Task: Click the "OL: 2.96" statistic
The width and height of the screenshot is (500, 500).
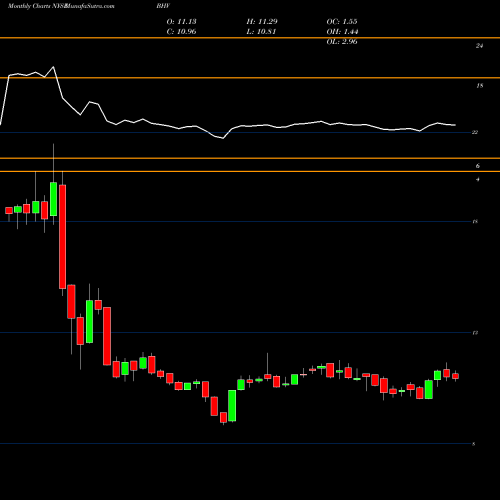Action: tap(342, 42)
